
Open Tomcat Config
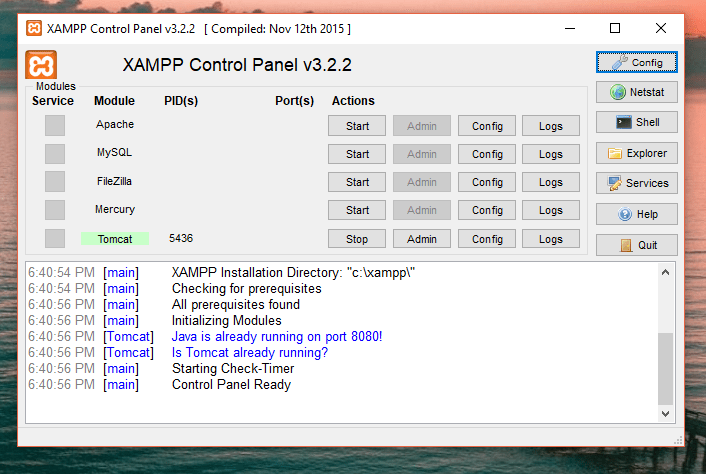click(487, 239)
